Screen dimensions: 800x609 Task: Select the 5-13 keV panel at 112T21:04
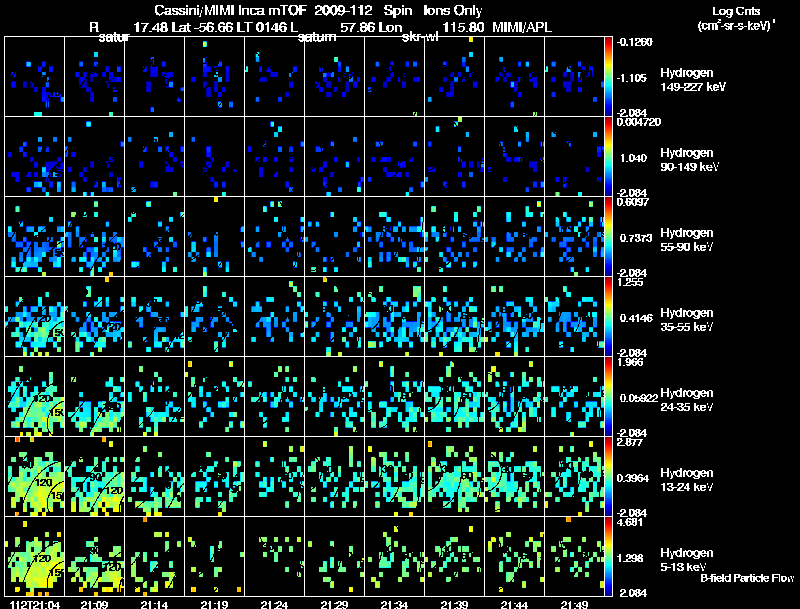tap(35, 556)
